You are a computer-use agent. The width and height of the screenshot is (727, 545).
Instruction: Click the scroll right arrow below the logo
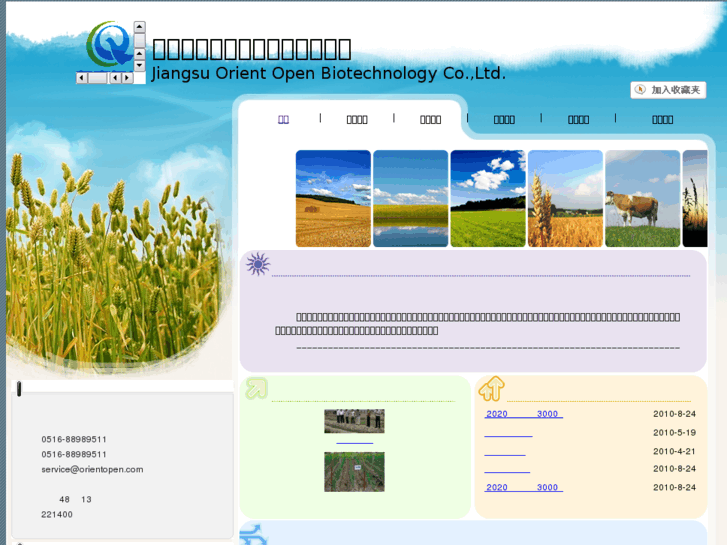click(x=127, y=78)
